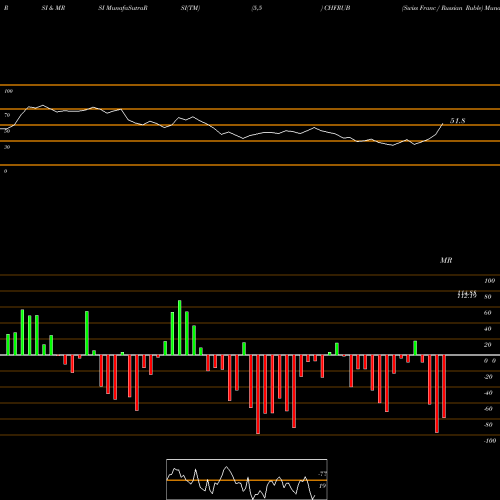This screenshot has height=500, width=500.
Task: Click the -40 label on MR axis
Action: pyautogui.click(x=488, y=393)
